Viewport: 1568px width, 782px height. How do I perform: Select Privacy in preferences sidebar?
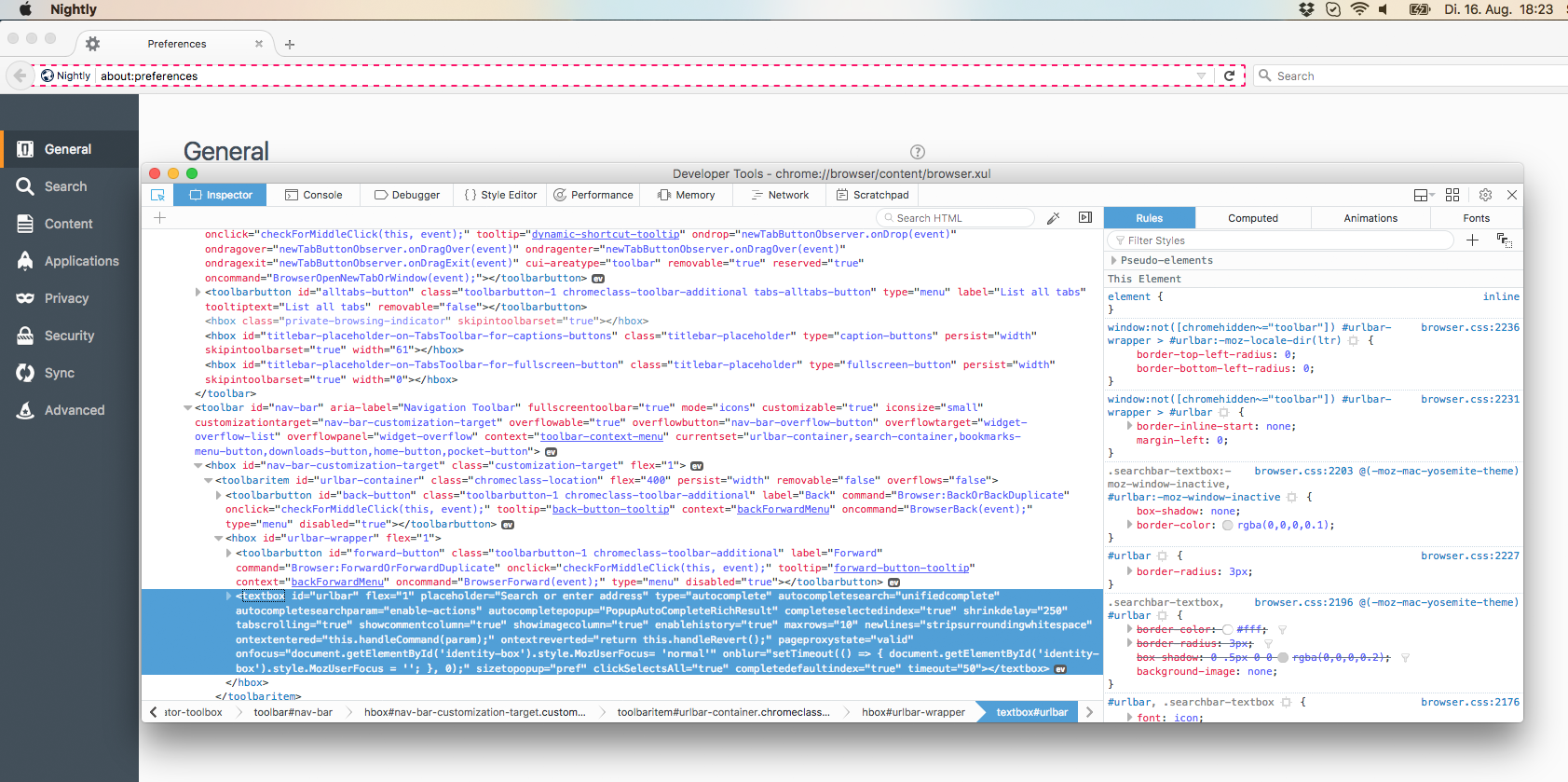pyautogui.click(x=66, y=298)
